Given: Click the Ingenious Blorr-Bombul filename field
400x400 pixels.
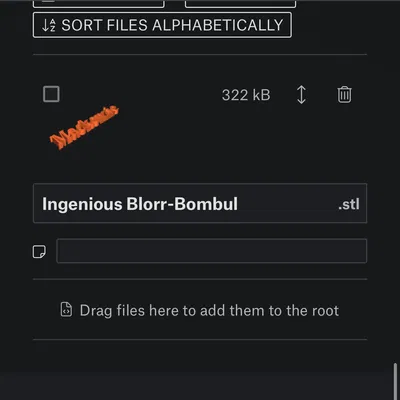Looking at the screenshot, I should [200, 203].
